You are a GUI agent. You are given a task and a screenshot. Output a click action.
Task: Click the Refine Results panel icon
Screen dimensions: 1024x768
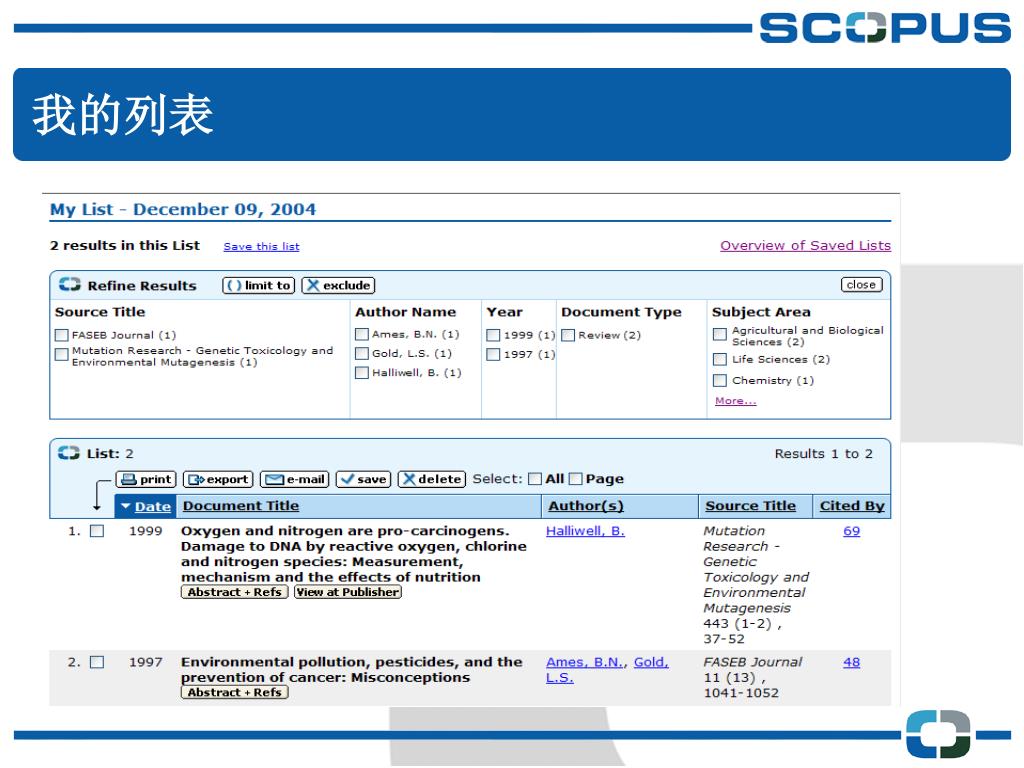69,285
